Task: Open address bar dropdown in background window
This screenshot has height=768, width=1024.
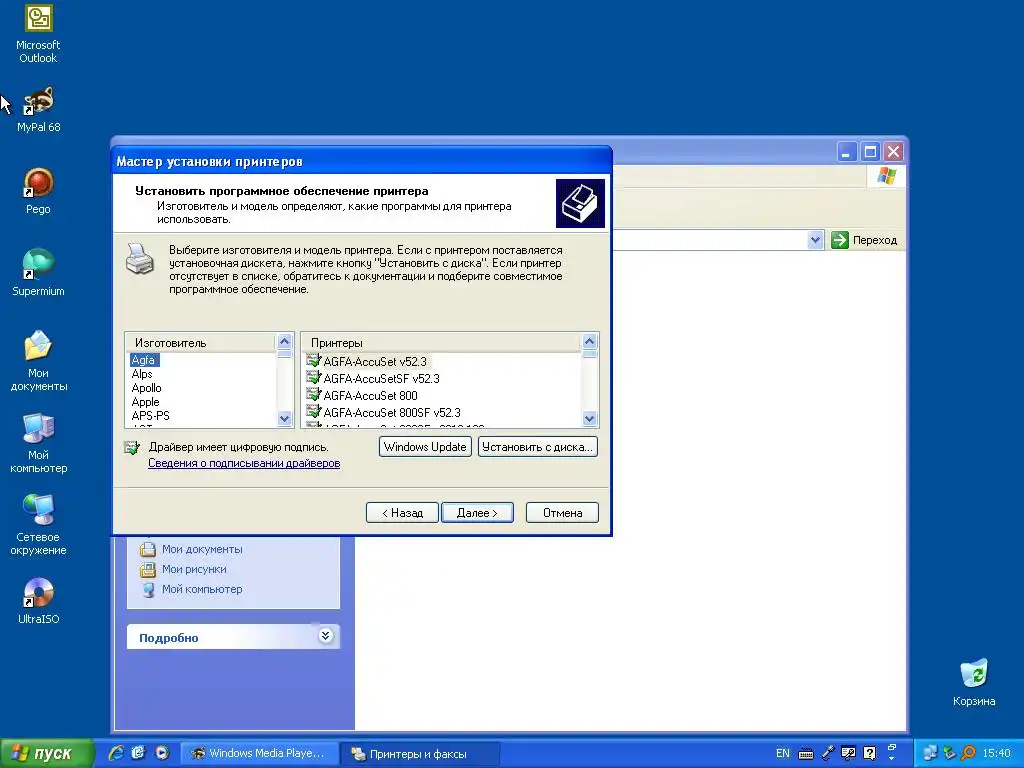Action: (815, 240)
